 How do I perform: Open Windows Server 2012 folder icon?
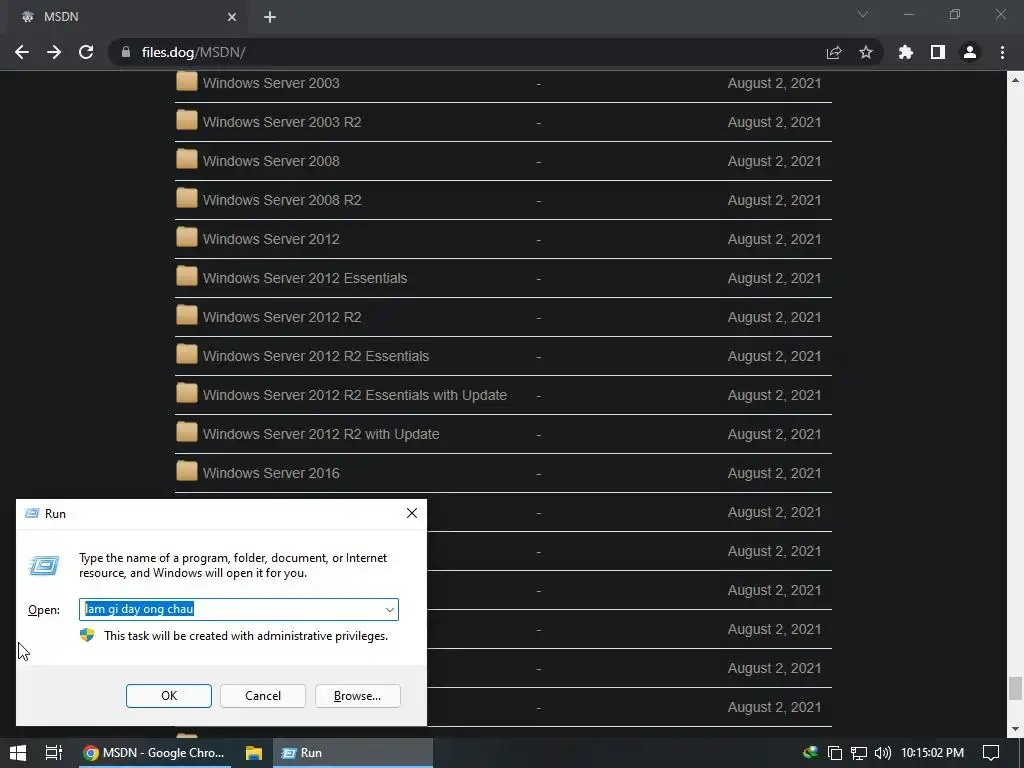click(x=187, y=238)
